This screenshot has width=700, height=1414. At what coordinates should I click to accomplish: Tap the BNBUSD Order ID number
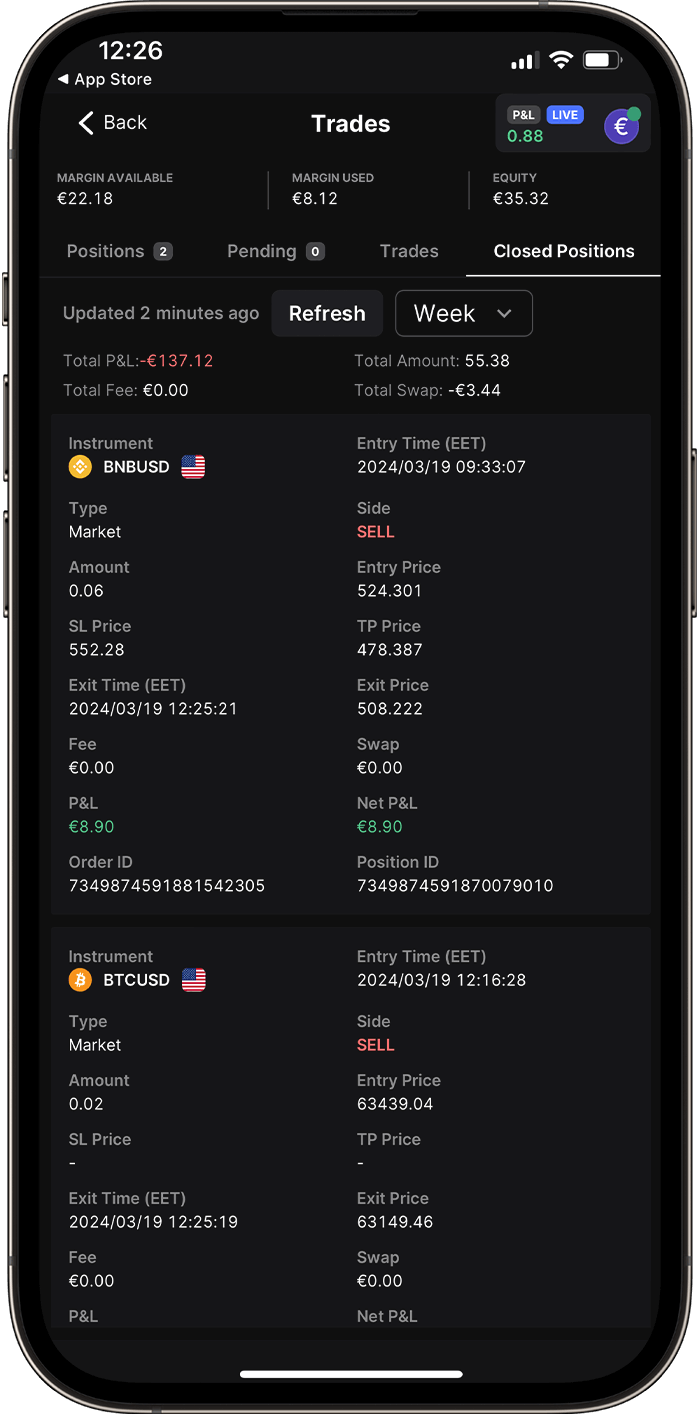tap(167, 885)
